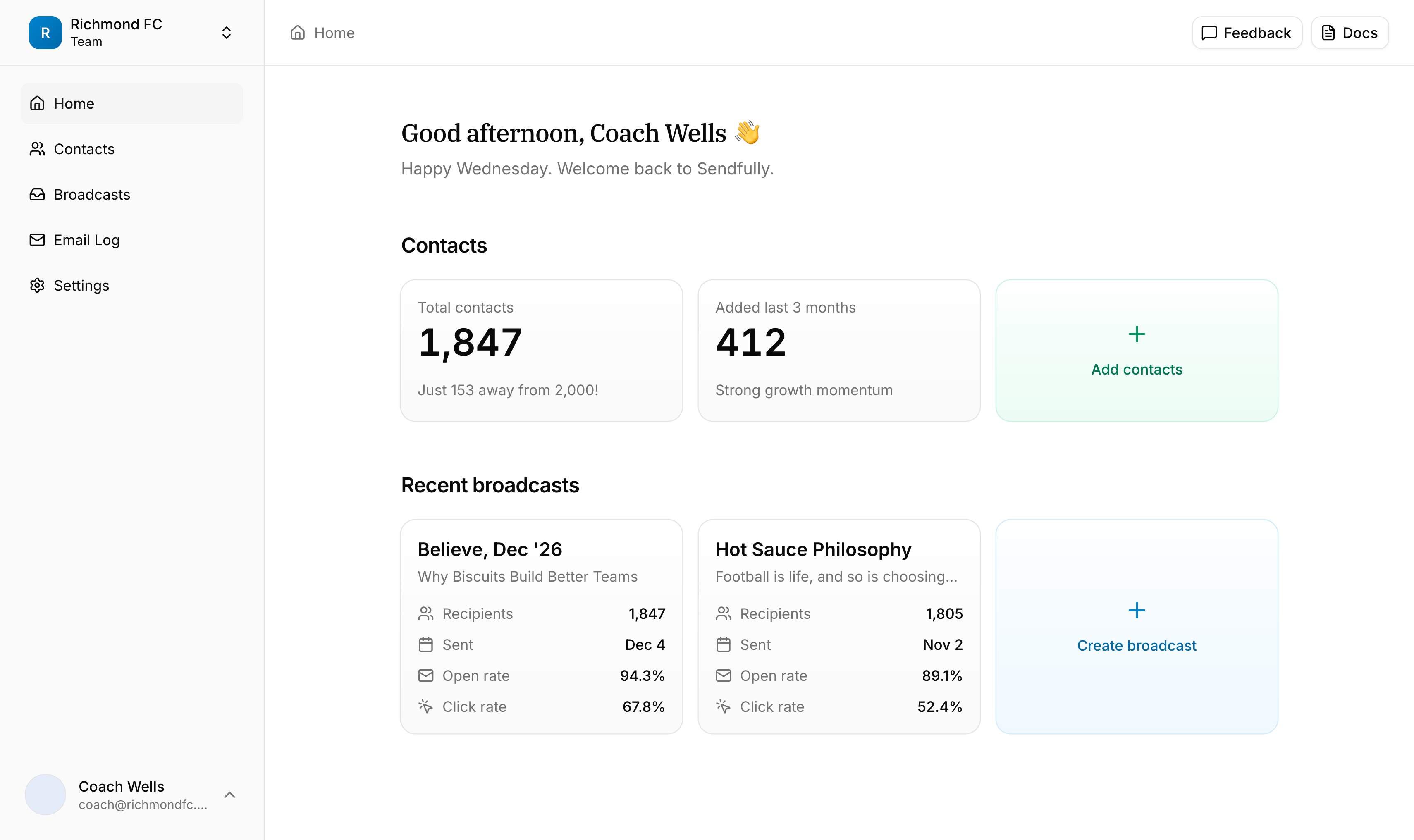Navigate to Email Log in the sidebar menu

86,239
